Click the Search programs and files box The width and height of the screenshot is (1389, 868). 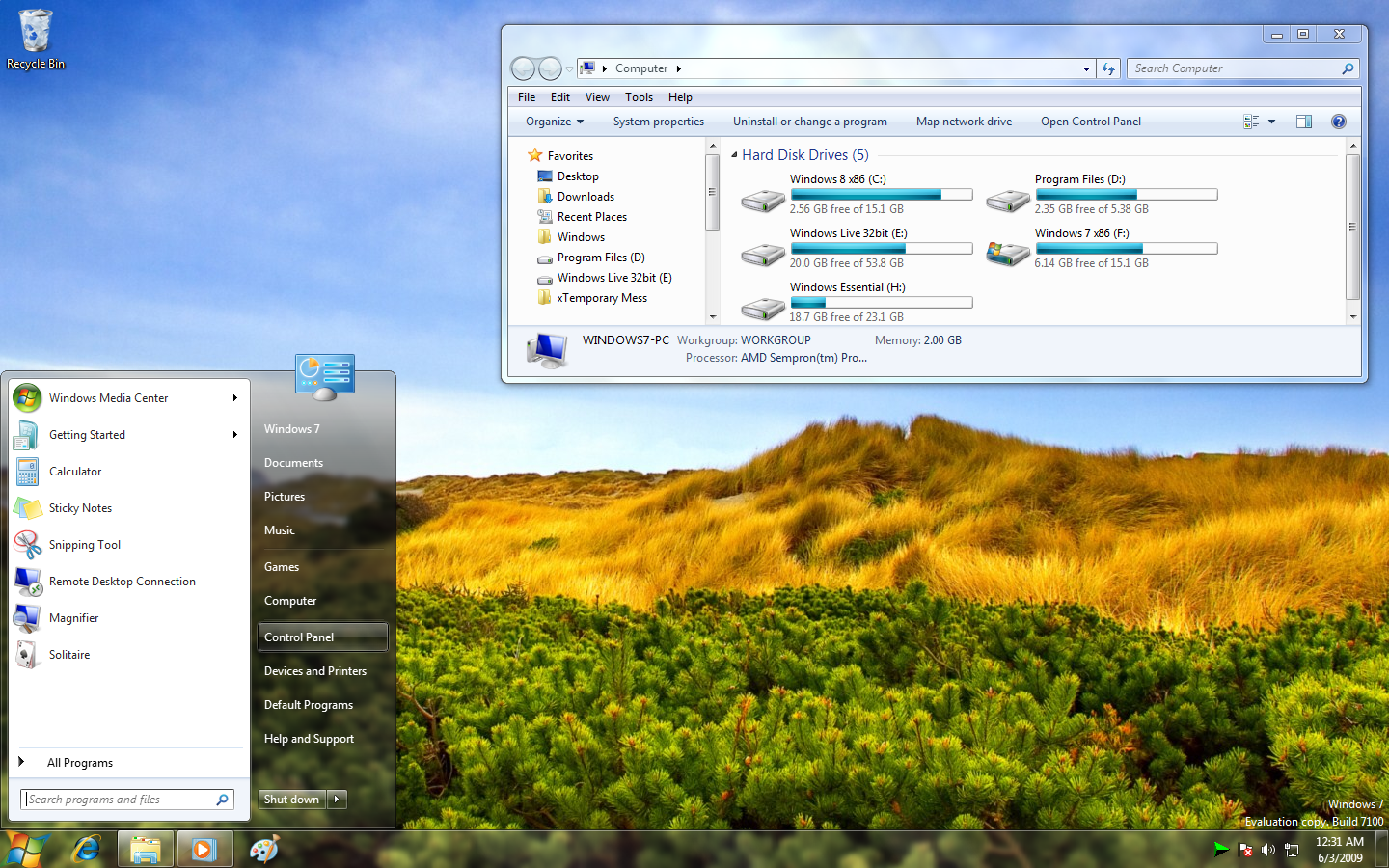coord(127,800)
